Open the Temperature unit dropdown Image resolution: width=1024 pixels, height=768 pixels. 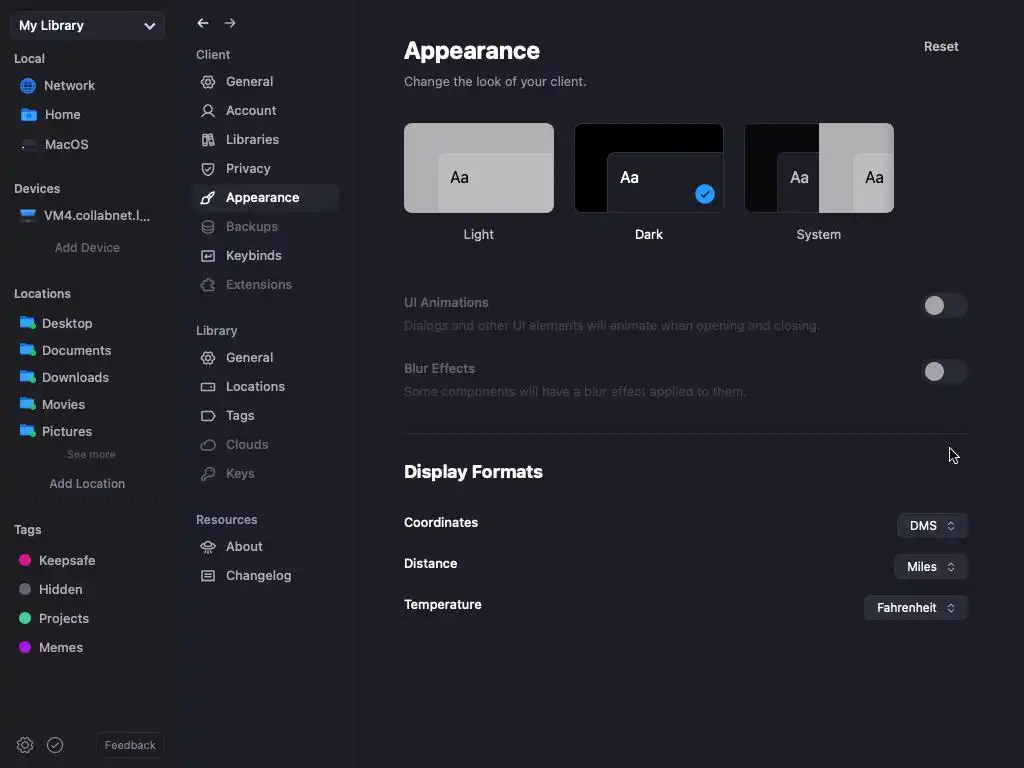tap(916, 608)
